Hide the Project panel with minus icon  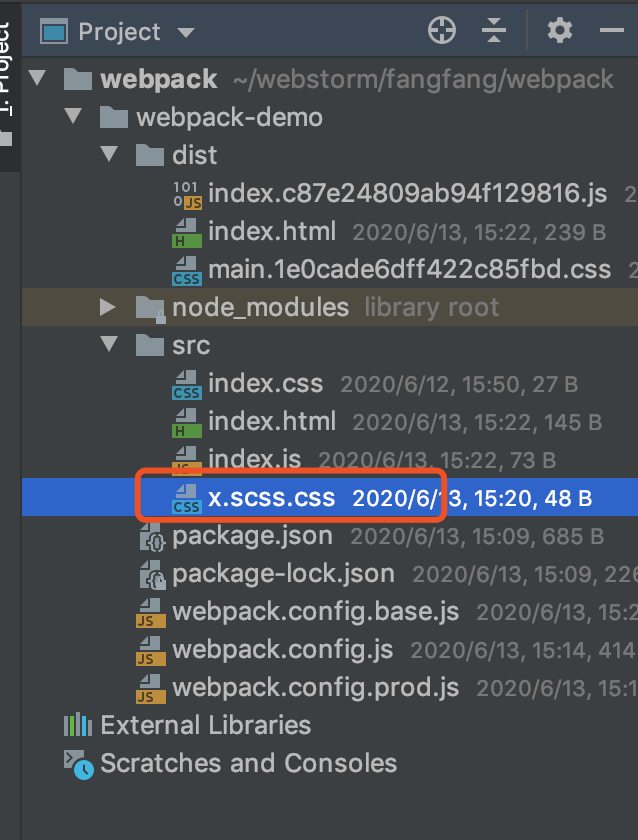611,31
